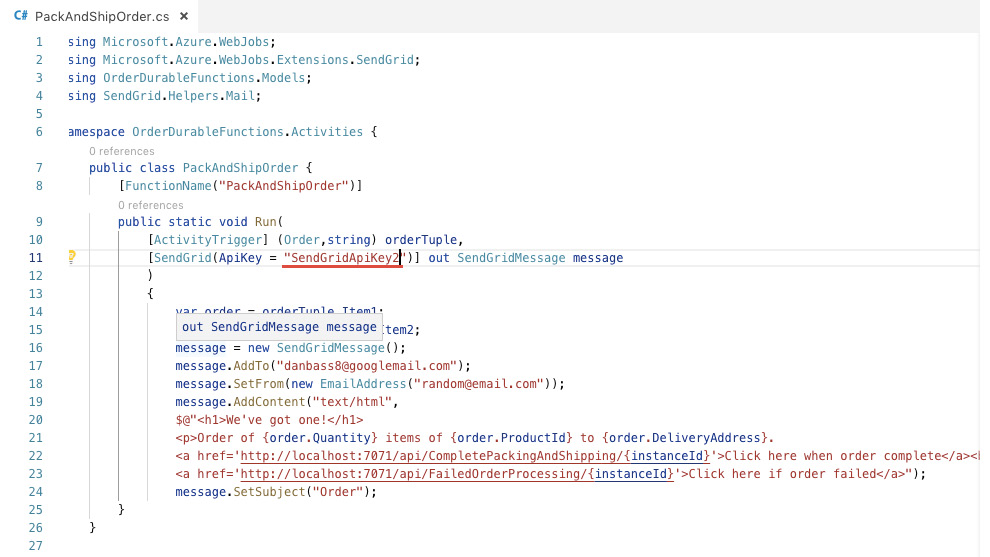990x557 pixels.
Task: Open the FailedOrderProcessing localhost link
Action: click(457, 474)
